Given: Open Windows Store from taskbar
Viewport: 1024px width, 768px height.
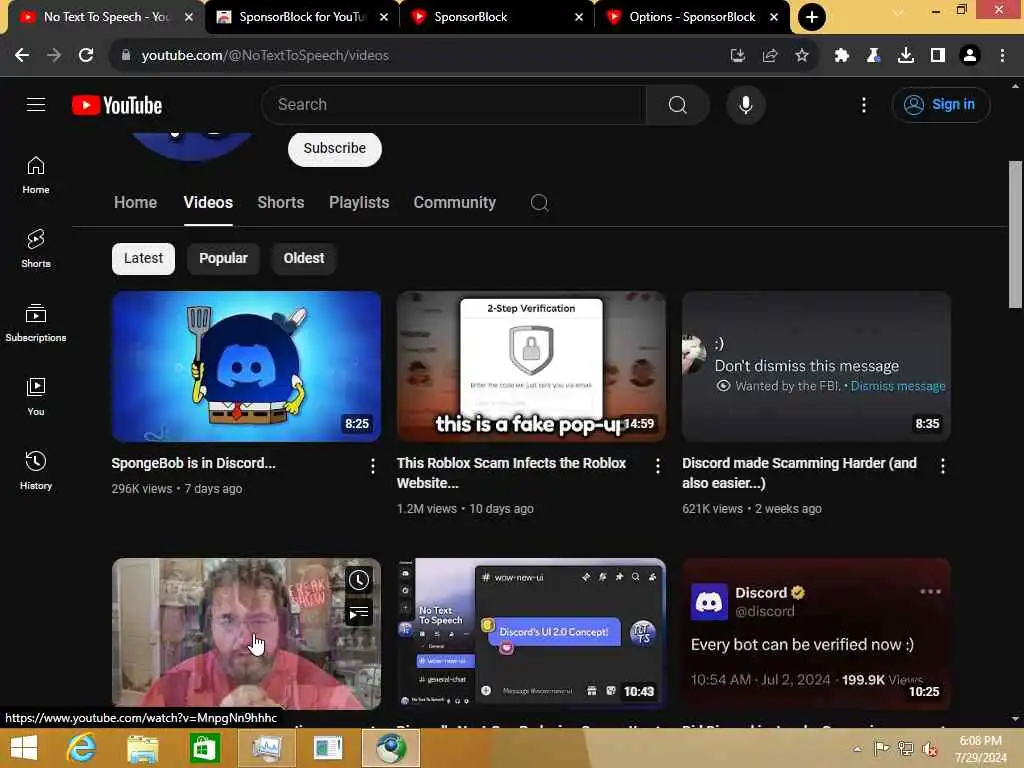Looking at the screenshot, I should click(204, 748).
